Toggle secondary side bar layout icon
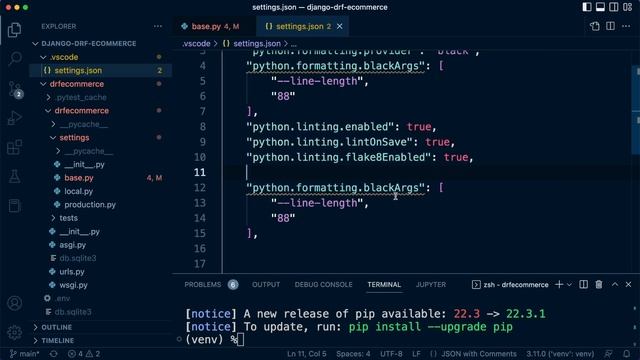 613,7
